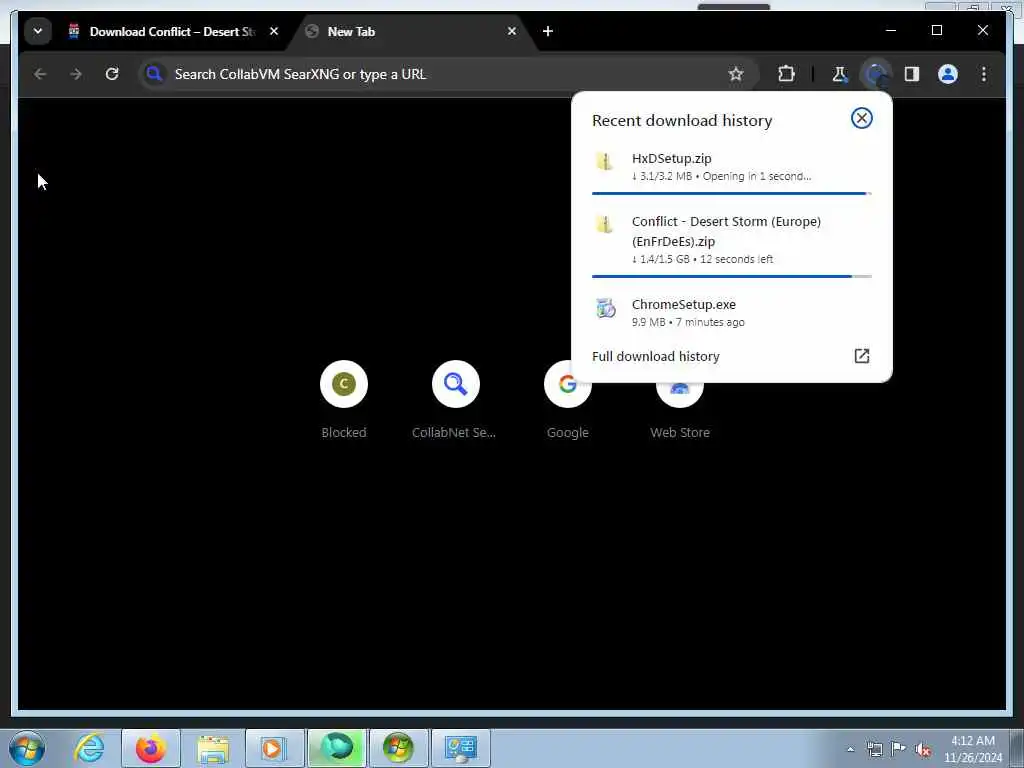The image size is (1024, 768).
Task: Open the Web Store shortcut
Action: pos(679,409)
